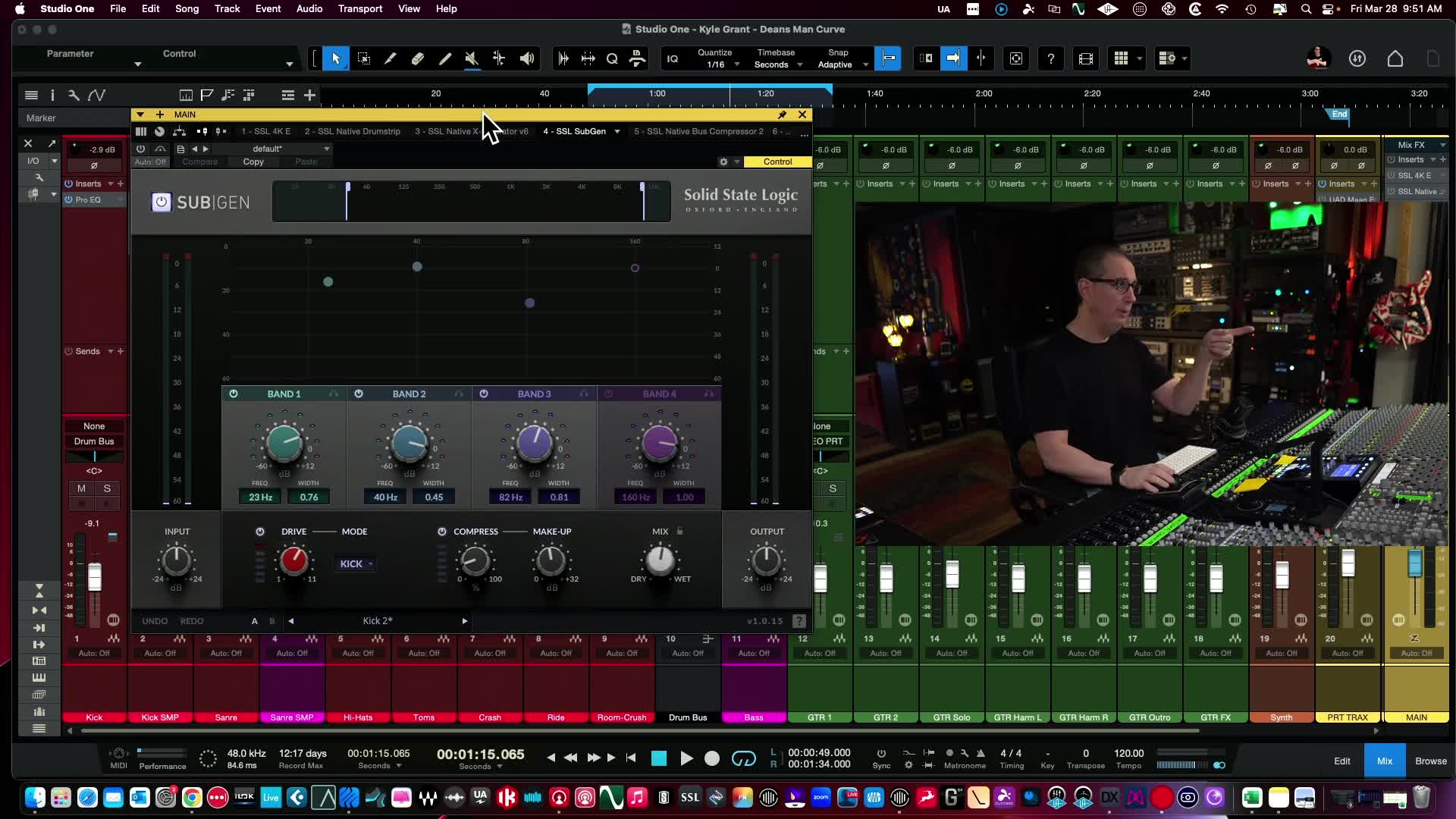Click Band 1 frequency value 23 Hz
This screenshot has height=819, width=1456.
[260, 497]
